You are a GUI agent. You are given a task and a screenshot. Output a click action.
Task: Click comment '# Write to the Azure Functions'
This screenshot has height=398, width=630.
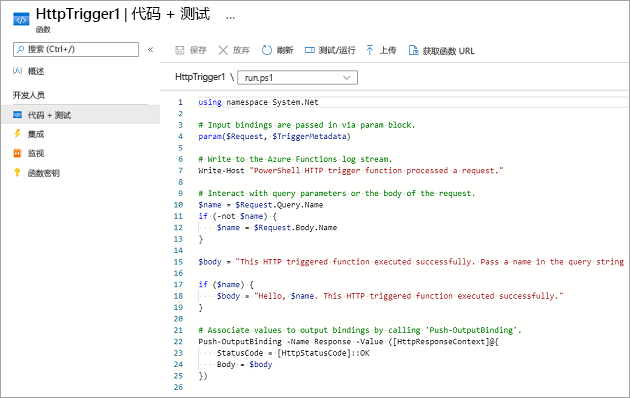click(x=295, y=159)
